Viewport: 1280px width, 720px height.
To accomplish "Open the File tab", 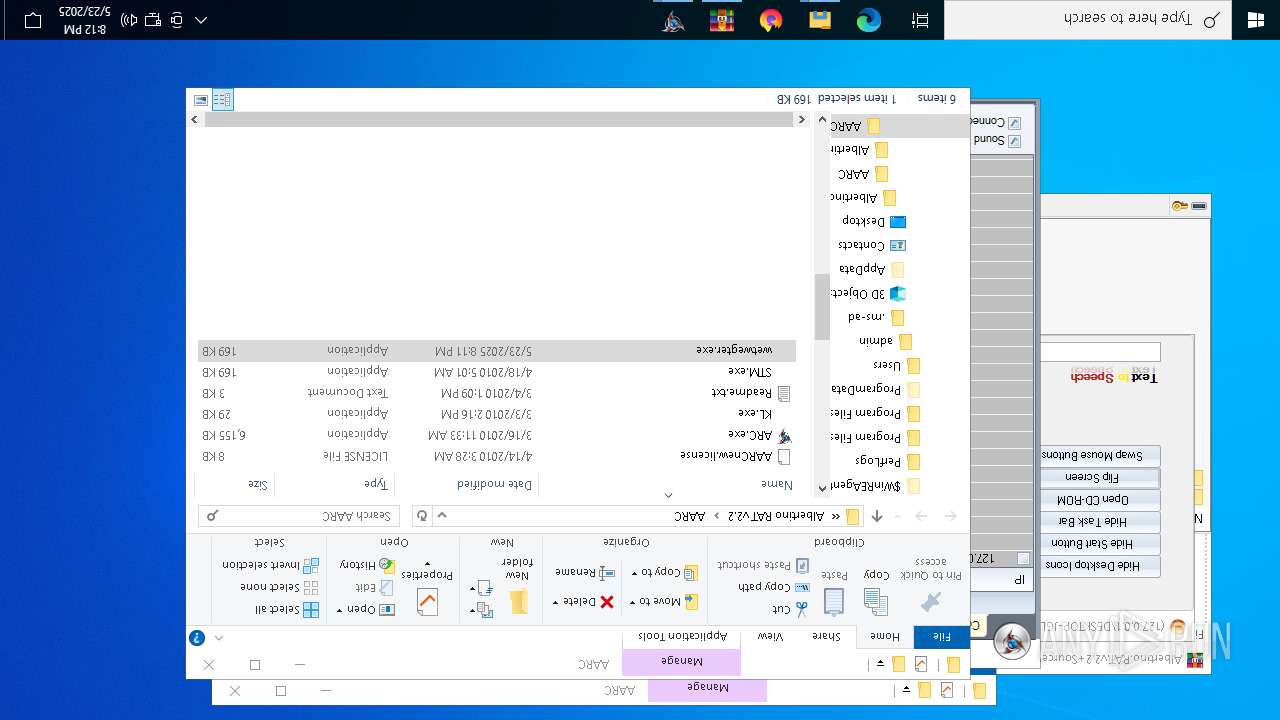I will point(941,636).
